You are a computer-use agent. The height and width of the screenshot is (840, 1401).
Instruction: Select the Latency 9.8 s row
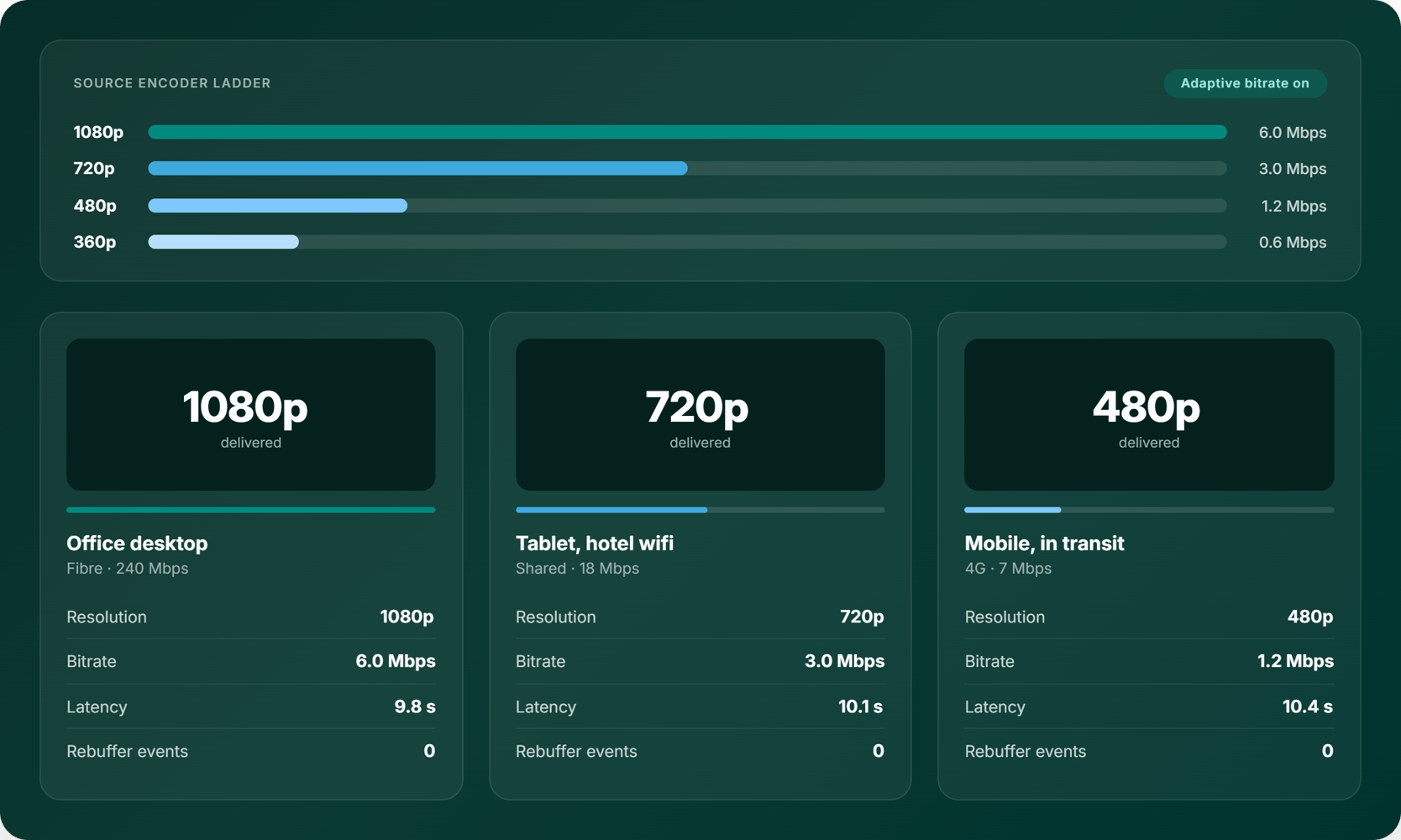click(x=251, y=706)
